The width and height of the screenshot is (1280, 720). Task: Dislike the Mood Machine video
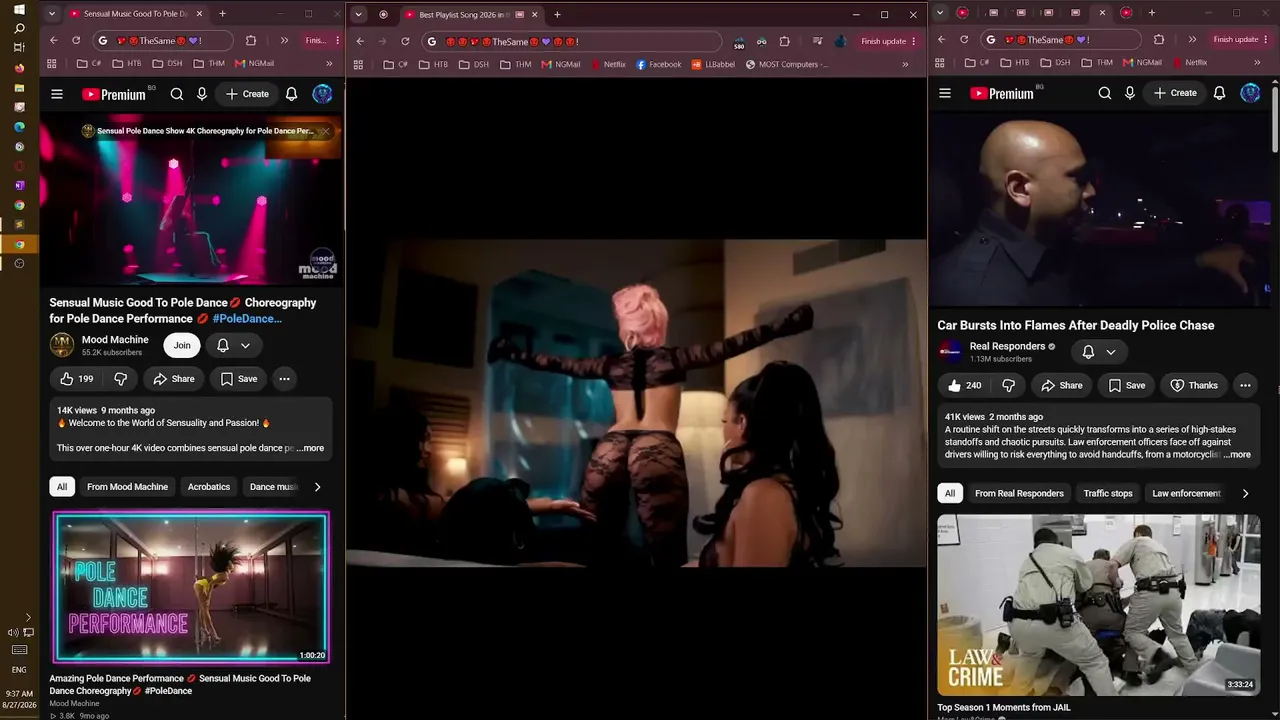pyautogui.click(x=121, y=379)
